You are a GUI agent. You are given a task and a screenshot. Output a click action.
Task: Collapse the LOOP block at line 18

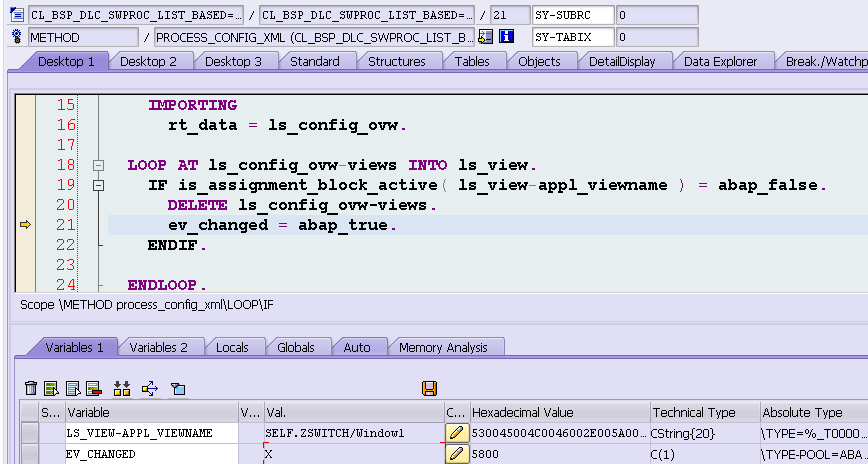(99, 165)
